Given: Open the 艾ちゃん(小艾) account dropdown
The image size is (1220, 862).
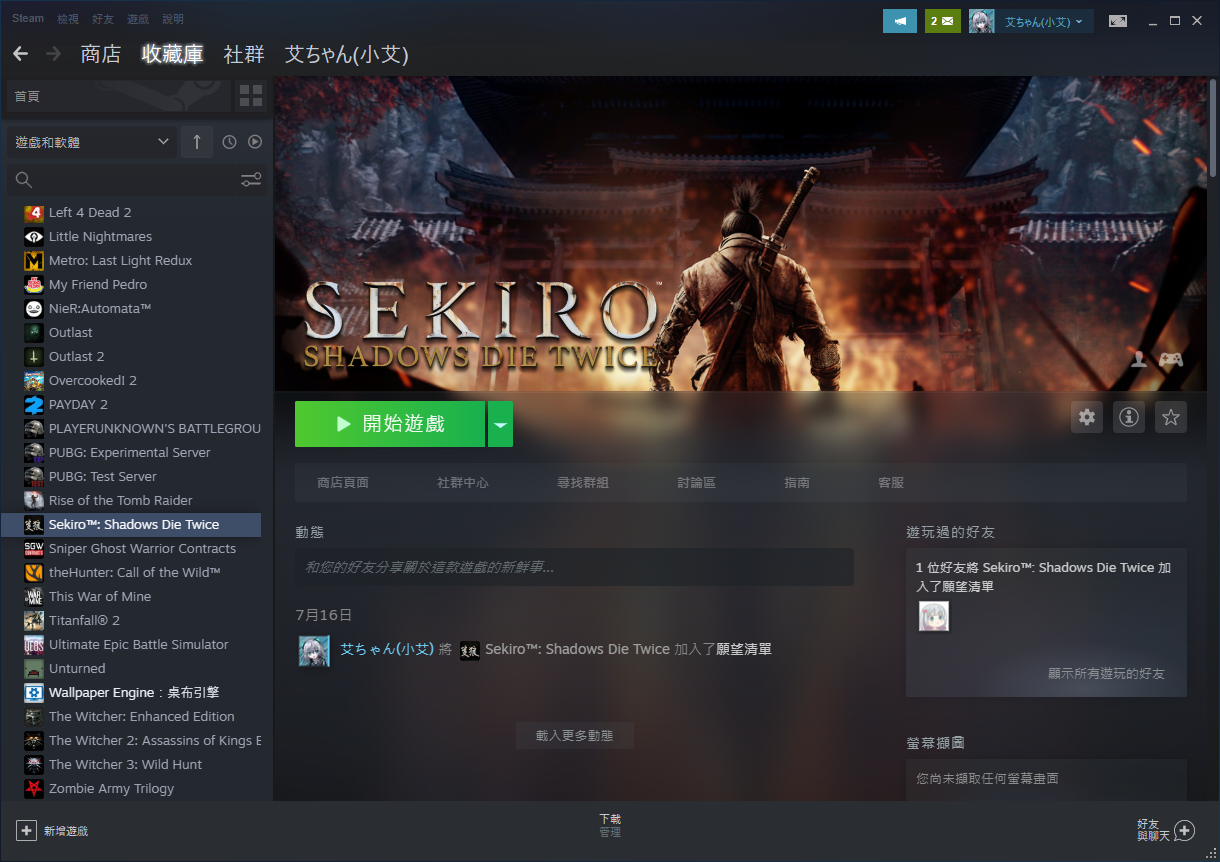Looking at the screenshot, I should (1045, 21).
